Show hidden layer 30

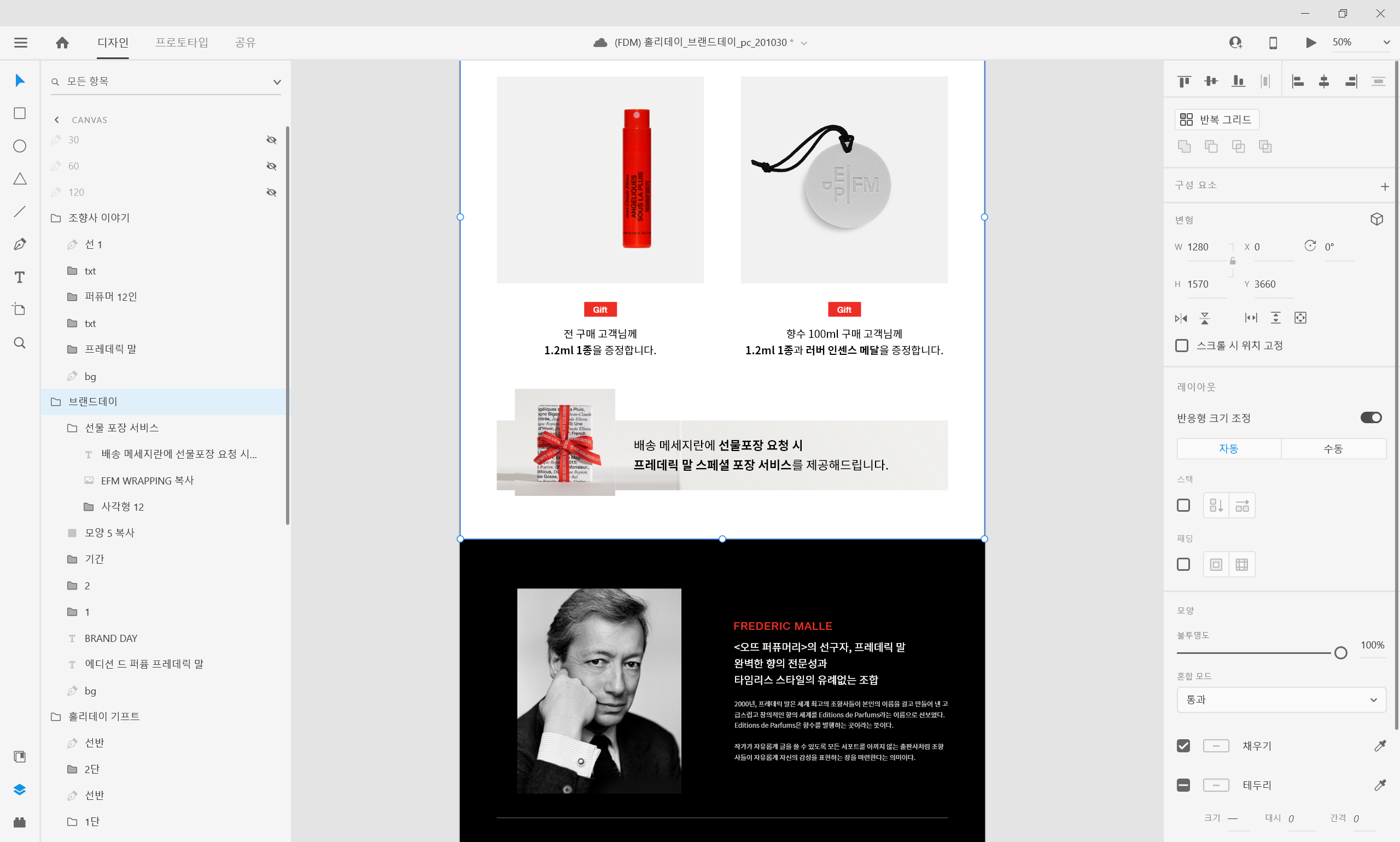tap(271, 140)
